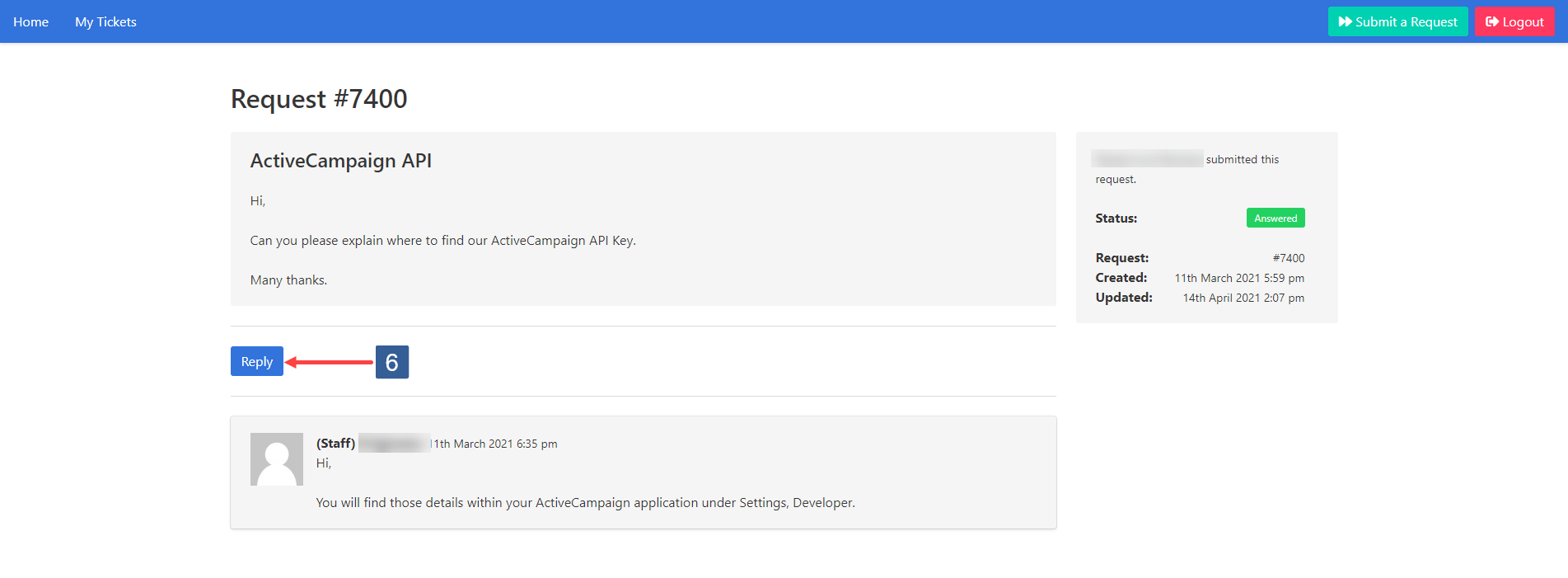
Task: Reply to the ticket using the Reply button
Action: point(257,361)
